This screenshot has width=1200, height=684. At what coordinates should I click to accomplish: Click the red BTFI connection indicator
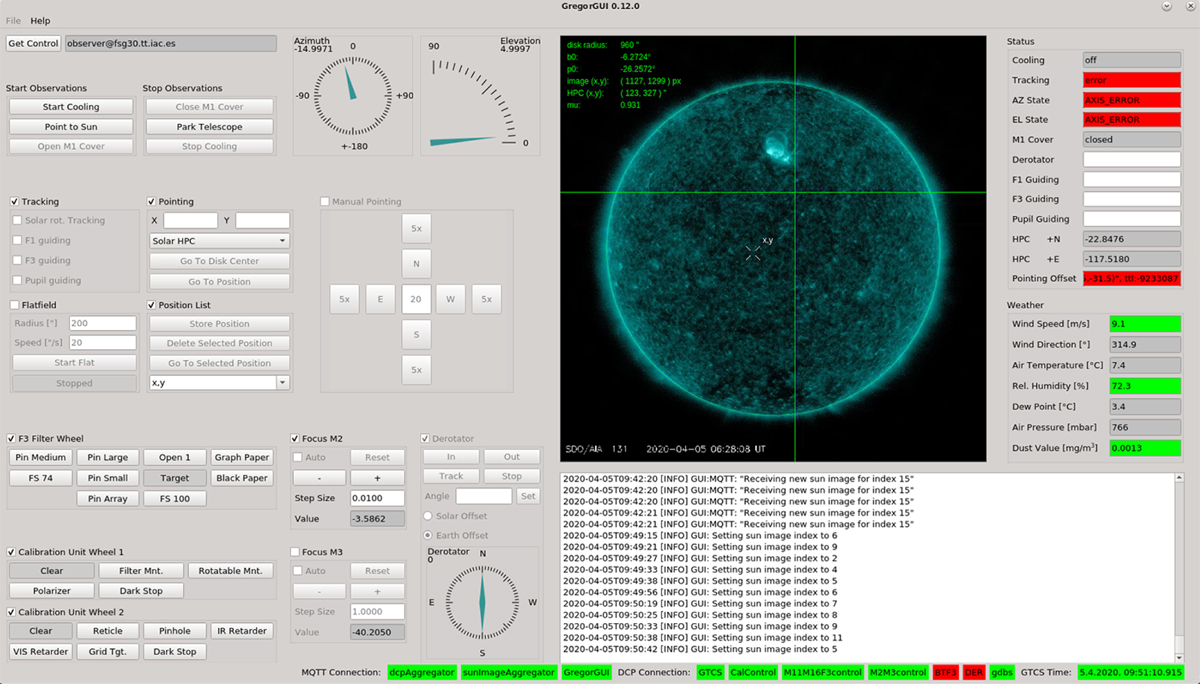pyautogui.click(x=945, y=672)
